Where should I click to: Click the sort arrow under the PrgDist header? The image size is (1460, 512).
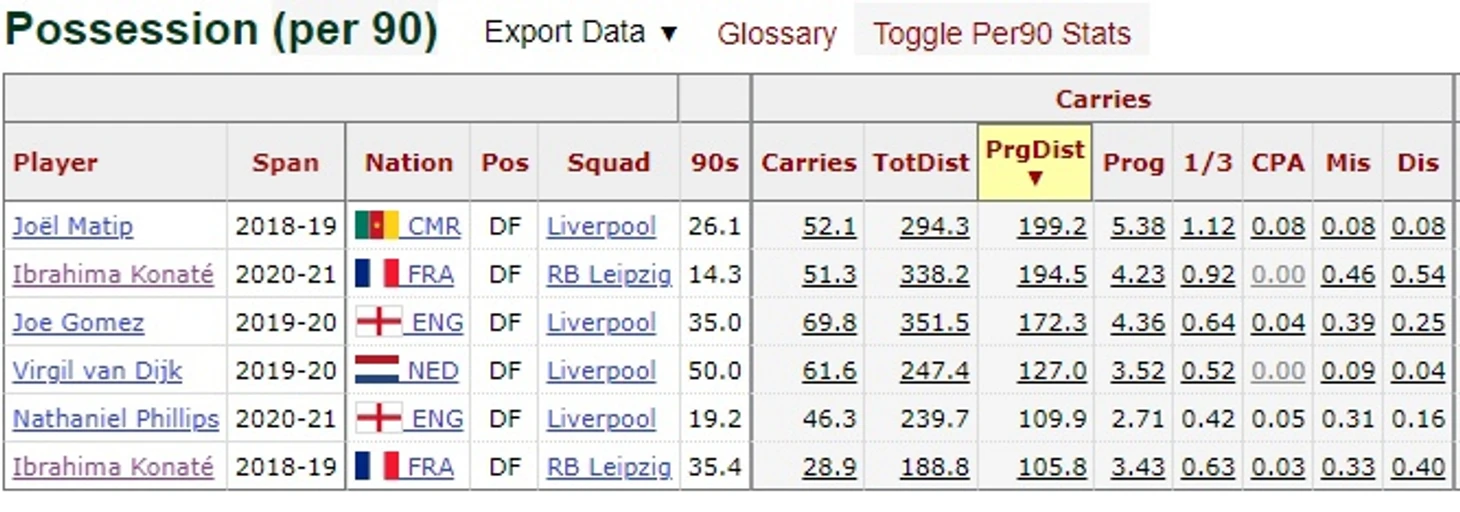[x=1035, y=178]
